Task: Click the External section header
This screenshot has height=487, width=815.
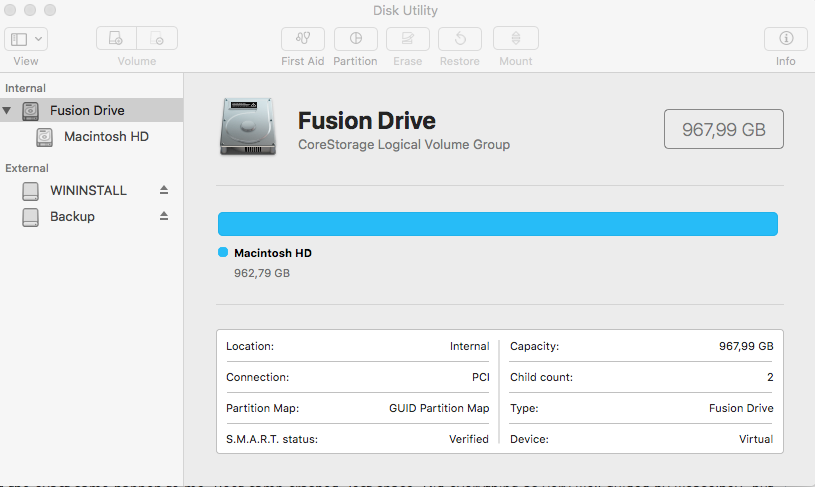Action: [x=27, y=168]
